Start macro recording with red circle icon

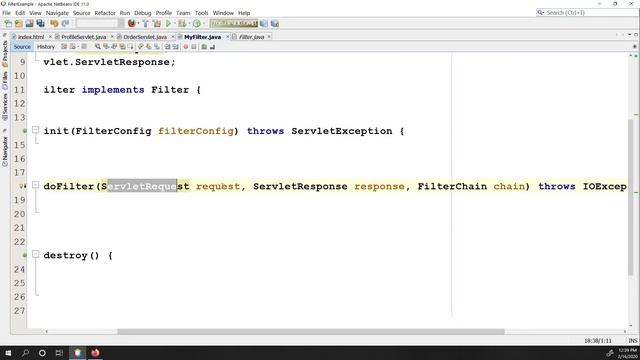(186, 47)
